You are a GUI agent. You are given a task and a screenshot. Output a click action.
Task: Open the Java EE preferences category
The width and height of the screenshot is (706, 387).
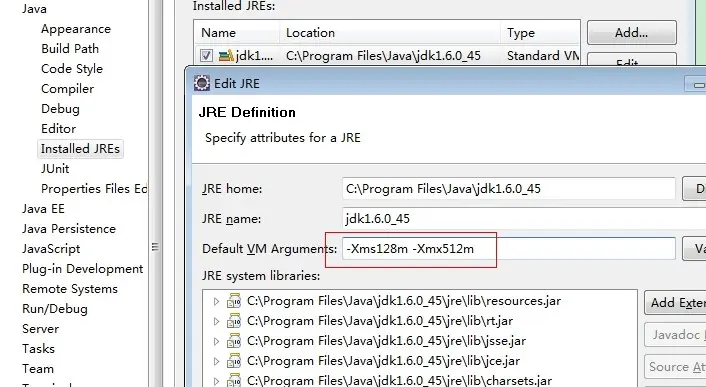43,209
